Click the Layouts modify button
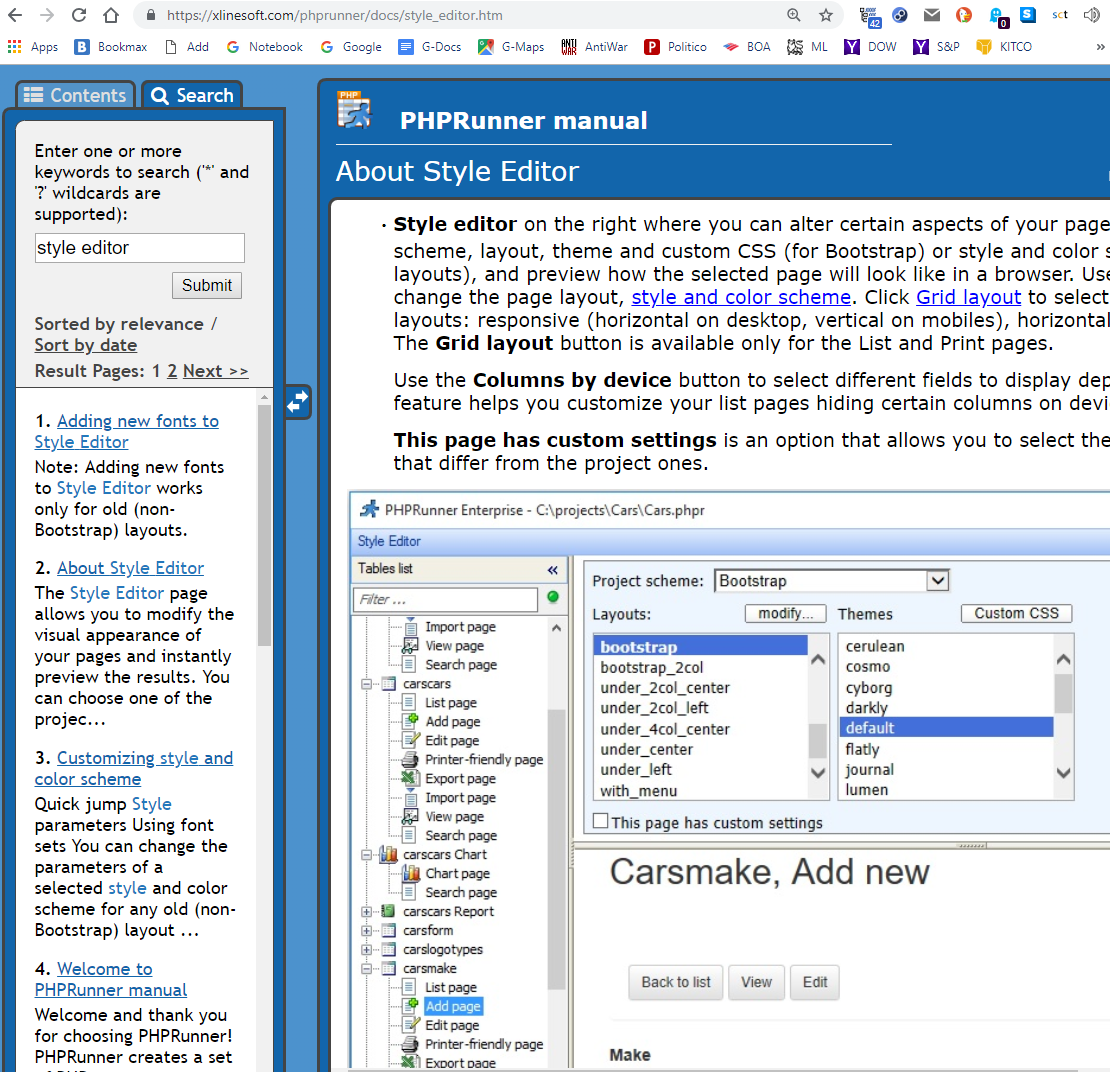The width and height of the screenshot is (1110, 1072). pos(785,613)
